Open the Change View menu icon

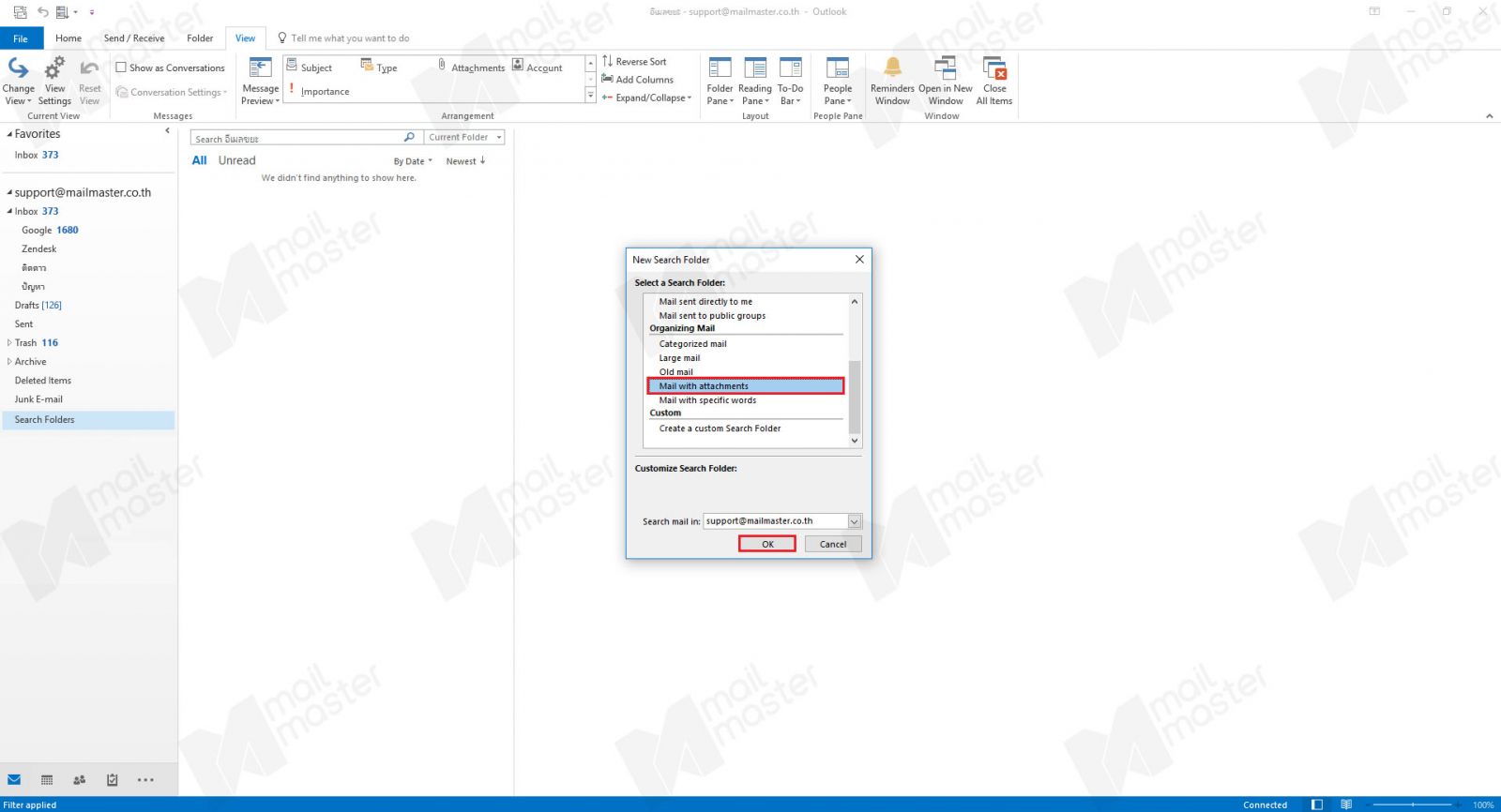(x=18, y=68)
